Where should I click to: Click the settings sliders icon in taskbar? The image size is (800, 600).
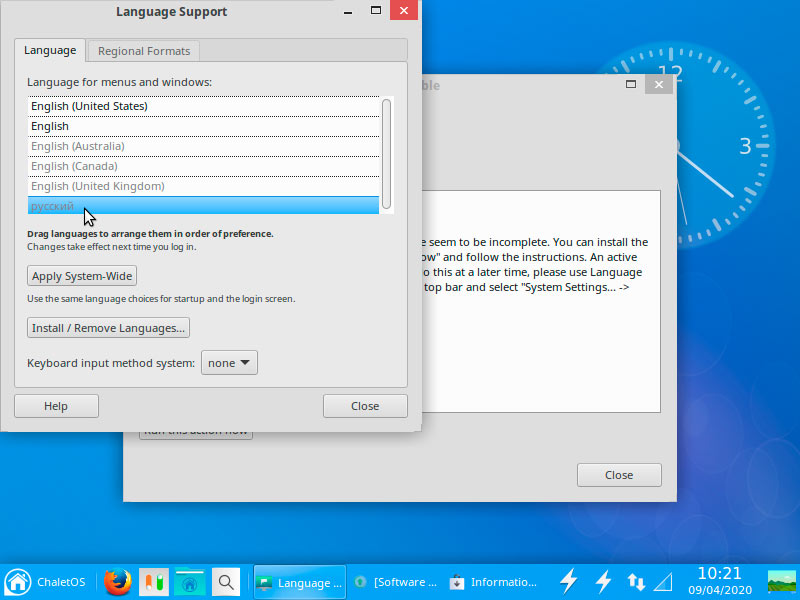pos(154,582)
